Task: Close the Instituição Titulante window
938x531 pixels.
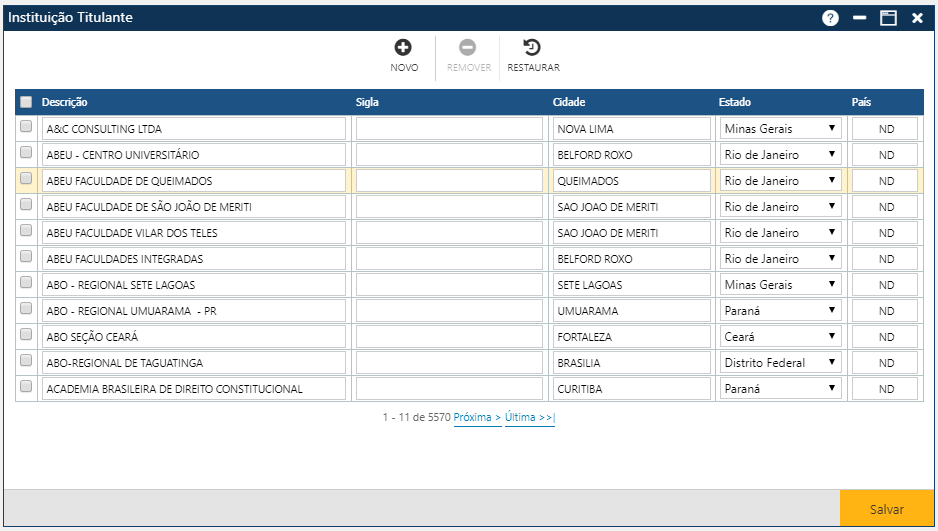Action: 917,18
